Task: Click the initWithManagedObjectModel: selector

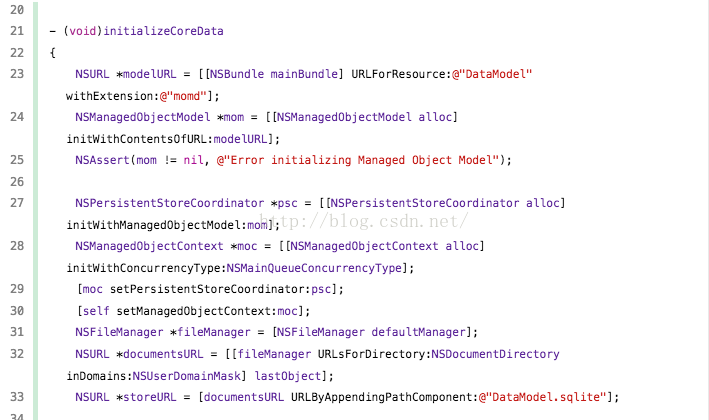Action: [x=156, y=225]
